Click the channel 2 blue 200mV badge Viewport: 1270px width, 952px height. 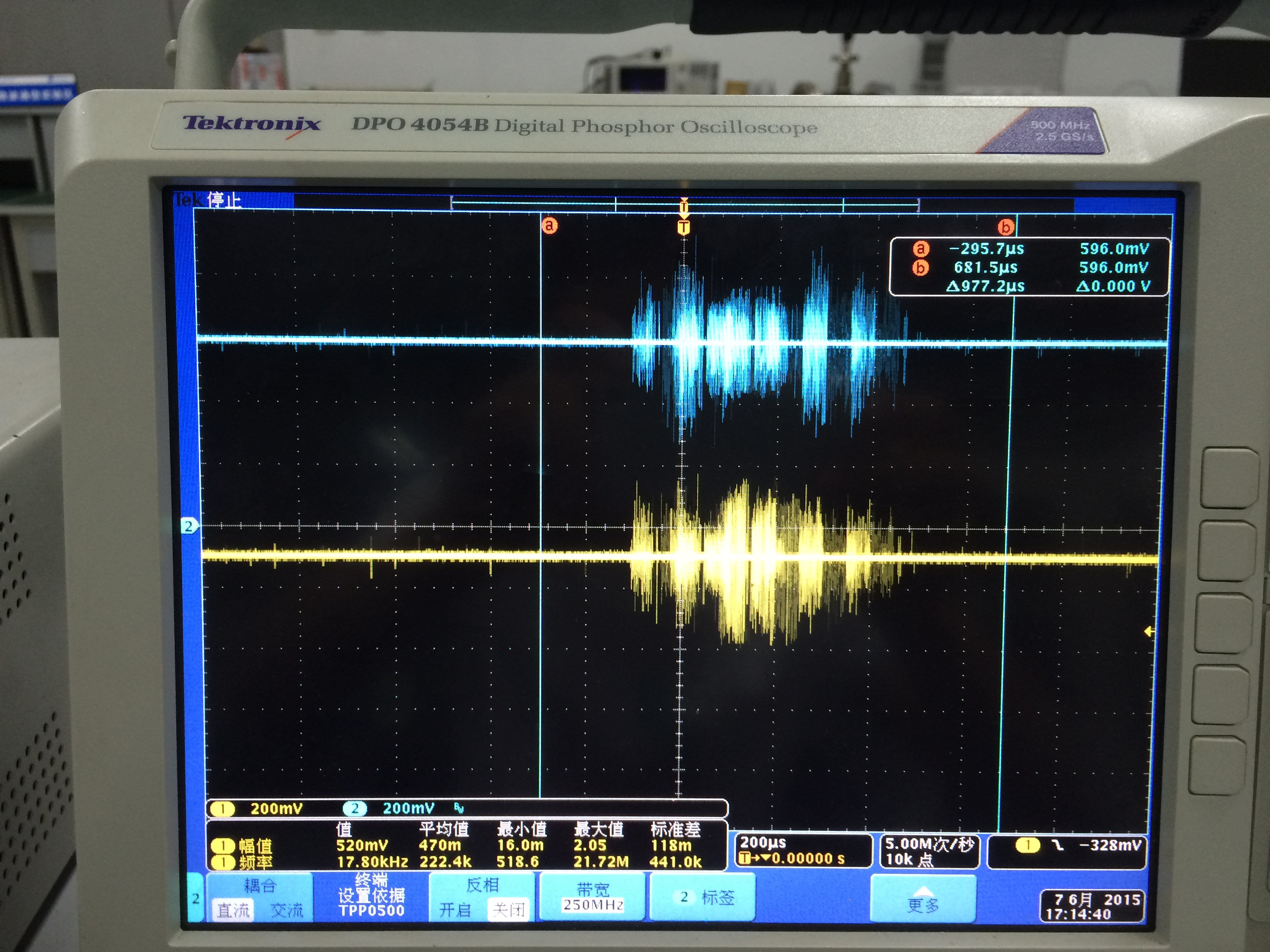[355, 808]
